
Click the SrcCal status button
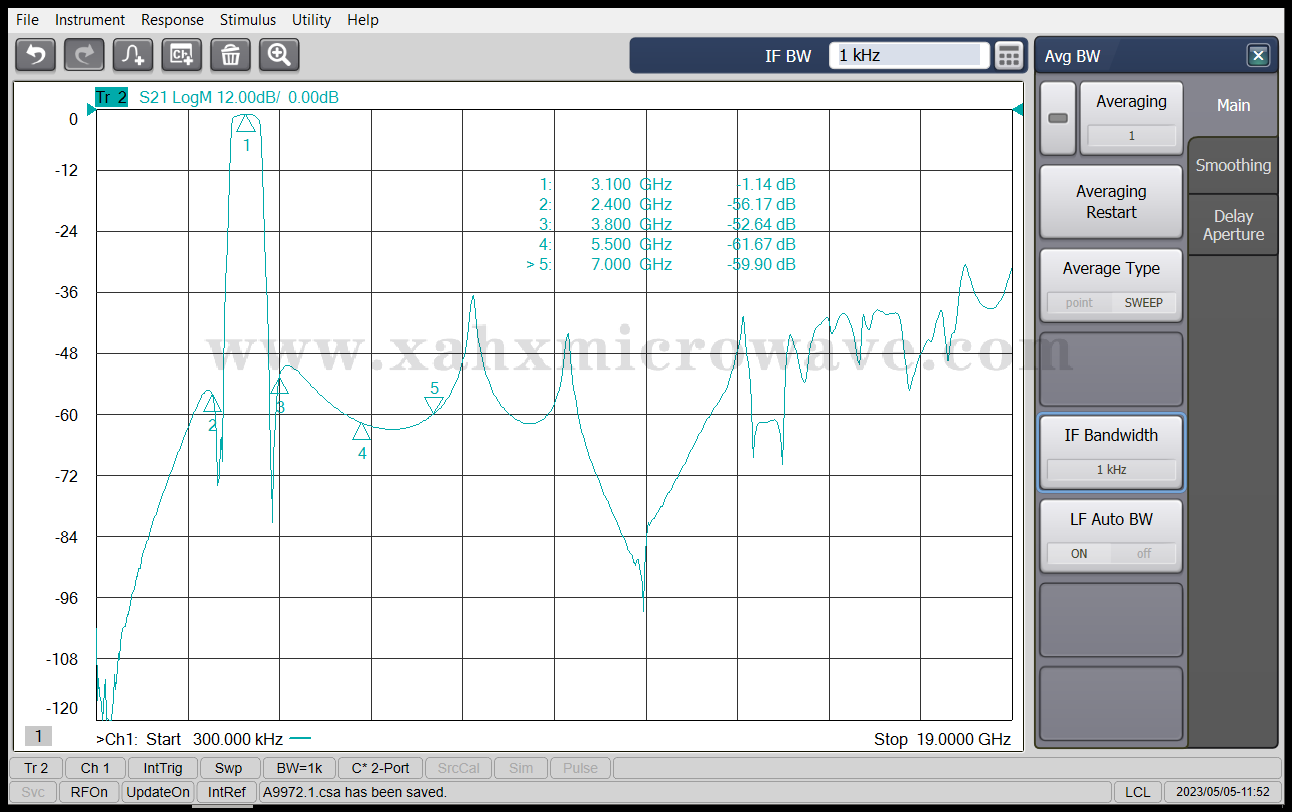pyautogui.click(x=458, y=768)
